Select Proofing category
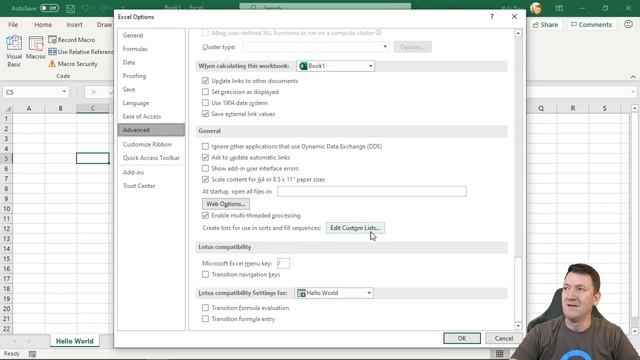This screenshot has width=640, height=360. [x=151, y=76]
